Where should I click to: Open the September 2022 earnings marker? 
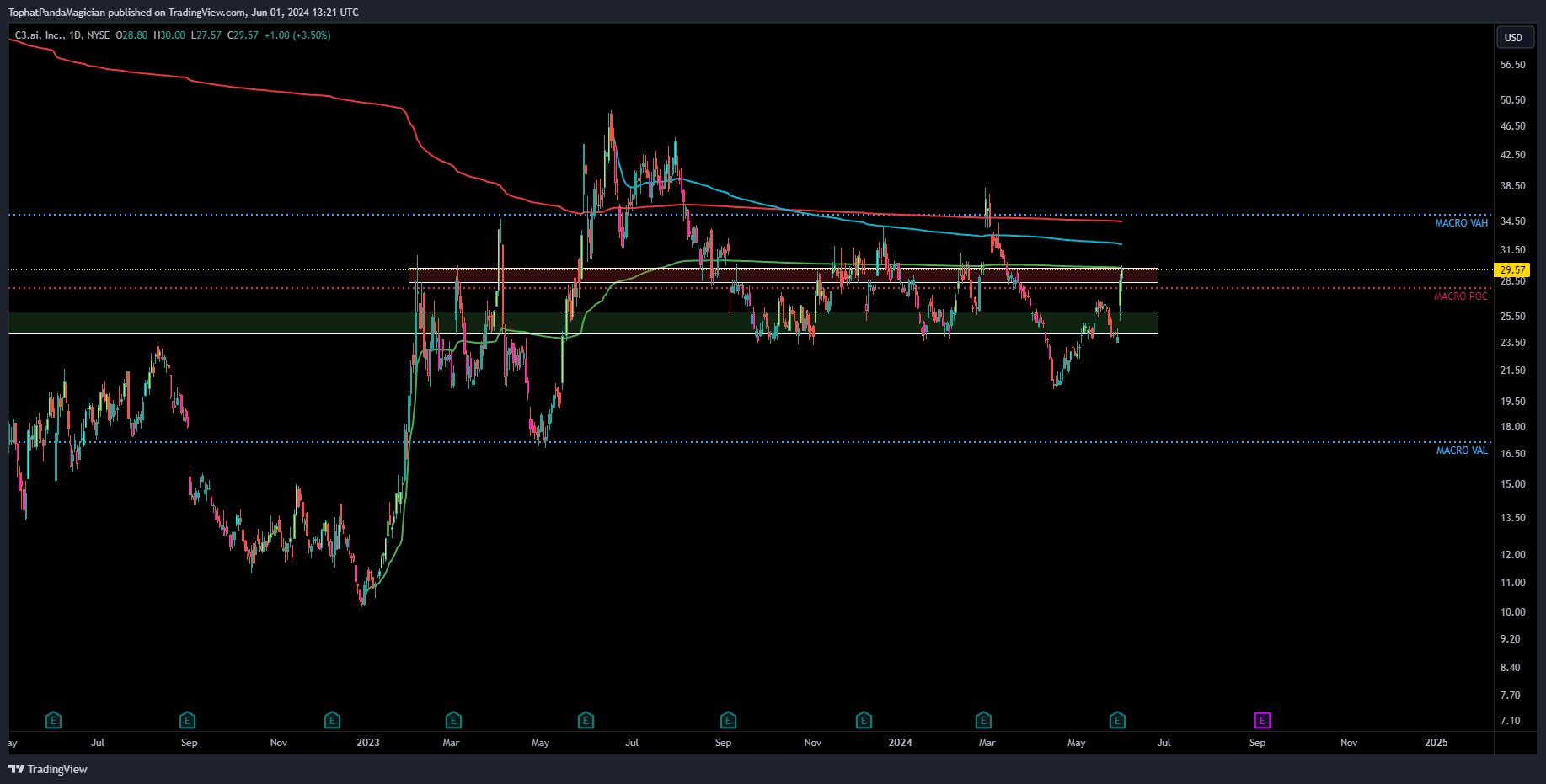click(x=187, y=720)
